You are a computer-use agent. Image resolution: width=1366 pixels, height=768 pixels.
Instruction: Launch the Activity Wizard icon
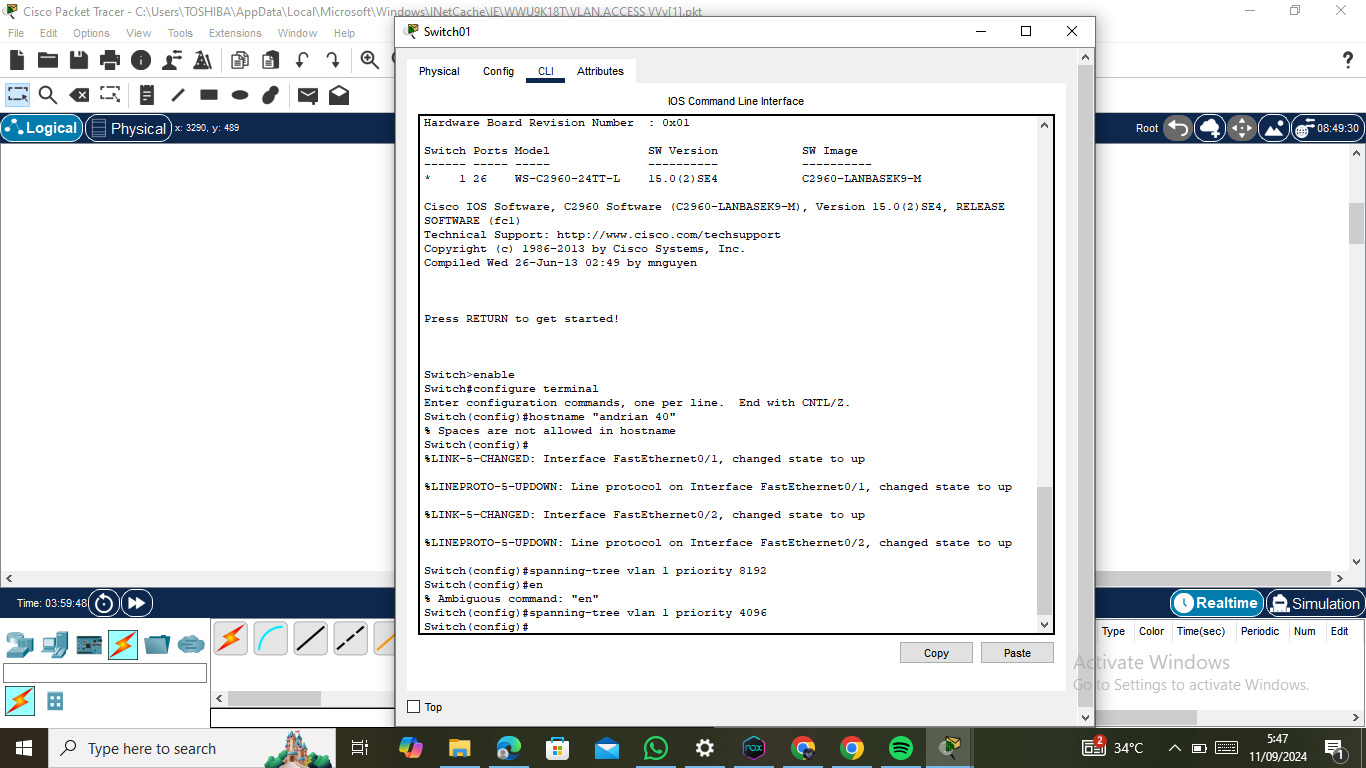pos(203,60)
